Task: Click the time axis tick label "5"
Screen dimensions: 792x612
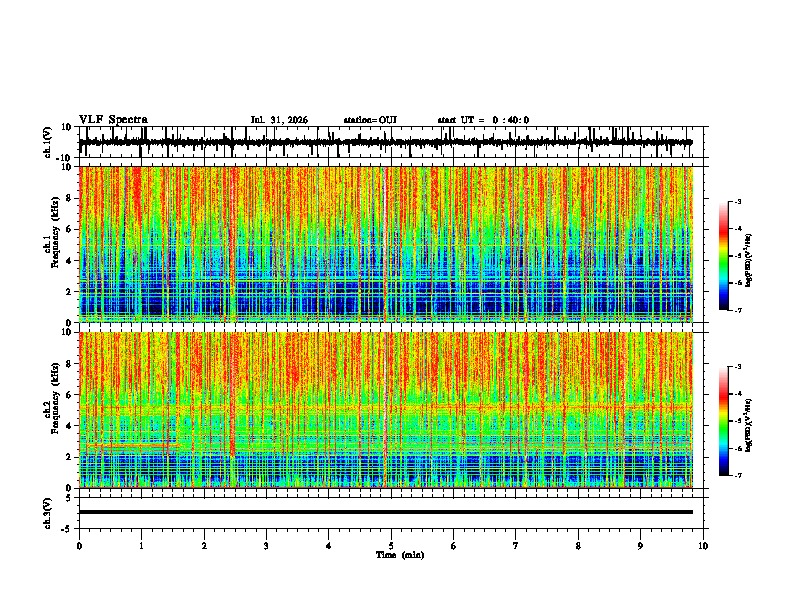Action: click(391, 546)
